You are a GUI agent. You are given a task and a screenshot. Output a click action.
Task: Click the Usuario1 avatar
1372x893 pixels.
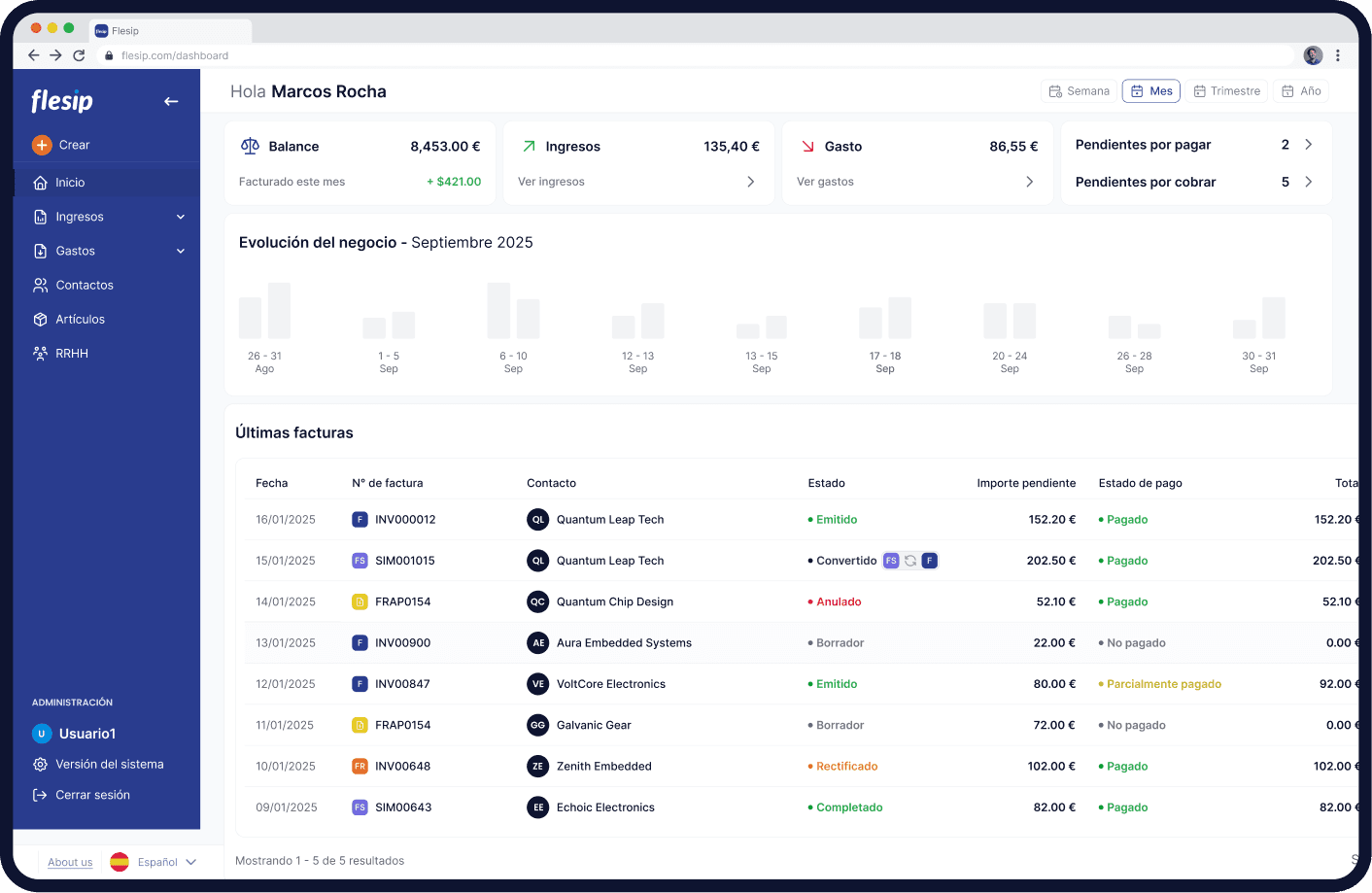point(42,734)
